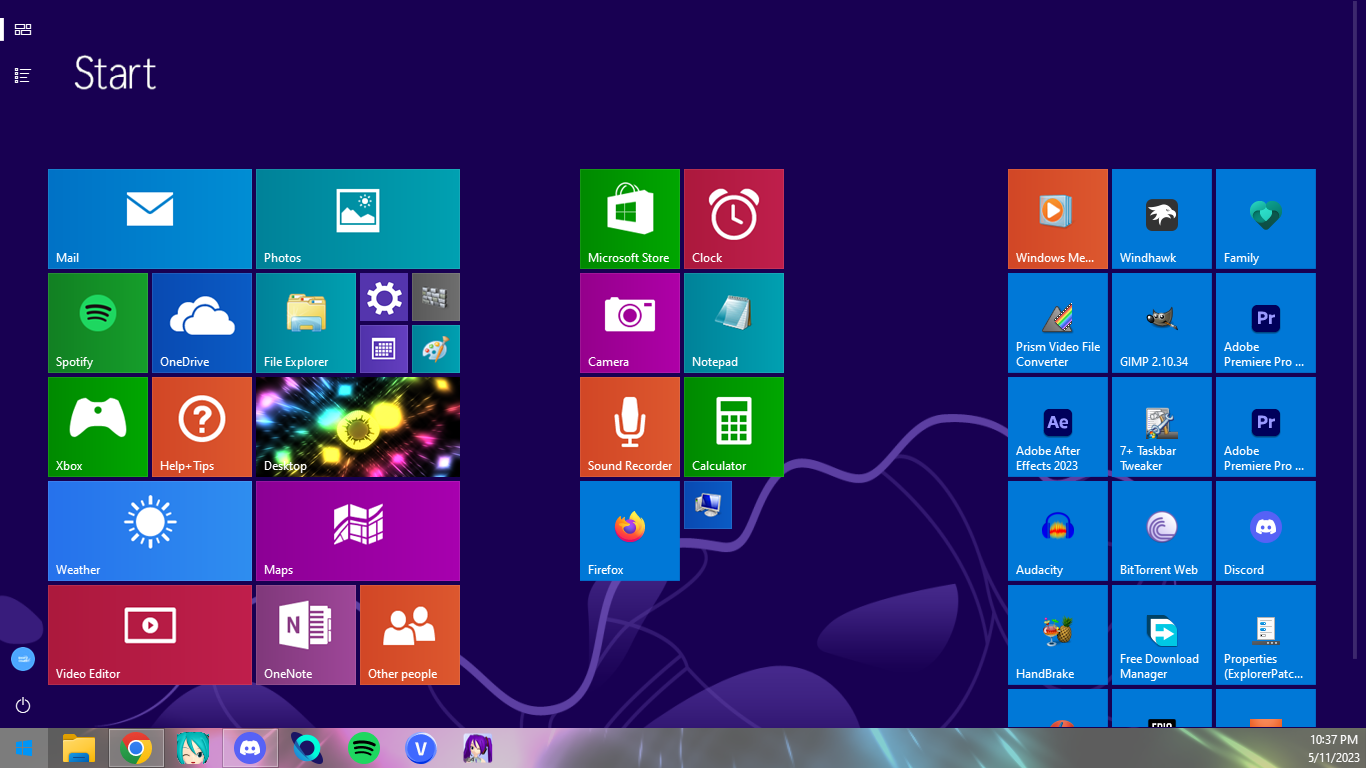
Task: Open Spotify from the taskbar
Action: pos(364,748)
